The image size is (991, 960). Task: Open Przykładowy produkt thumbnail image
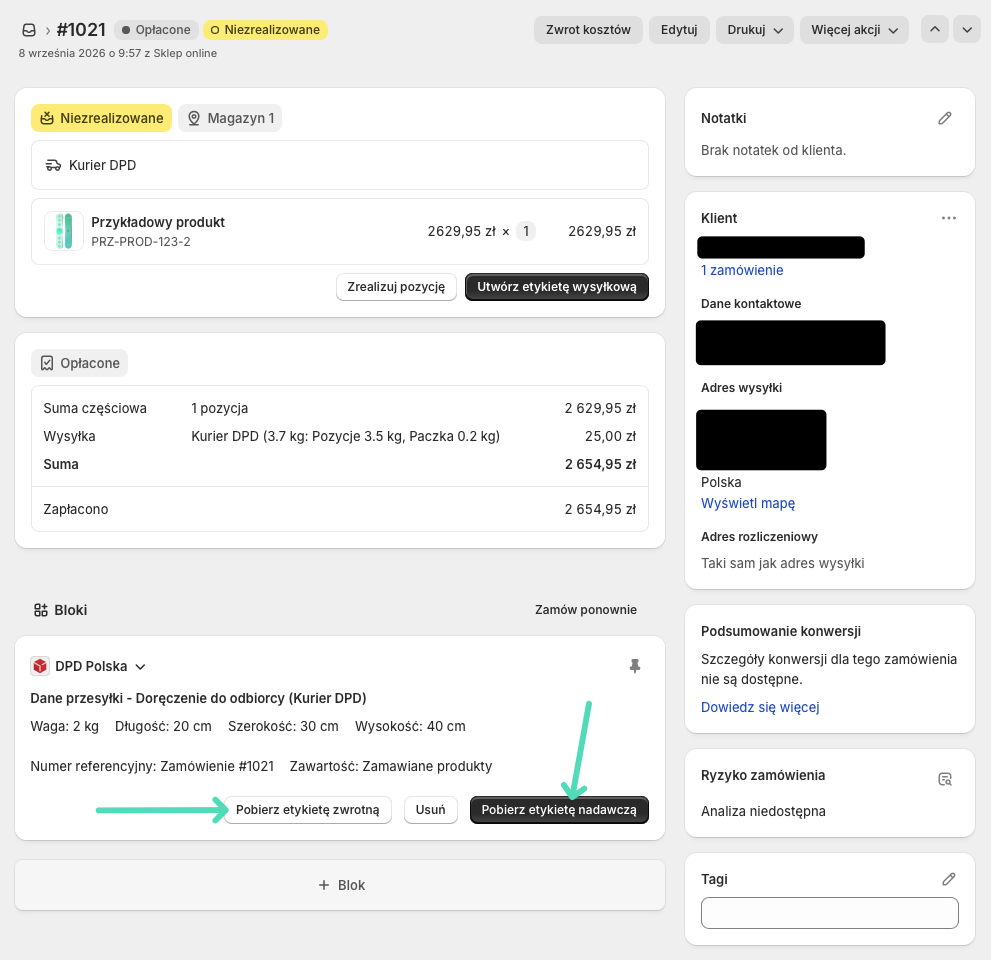coord(64,231)
